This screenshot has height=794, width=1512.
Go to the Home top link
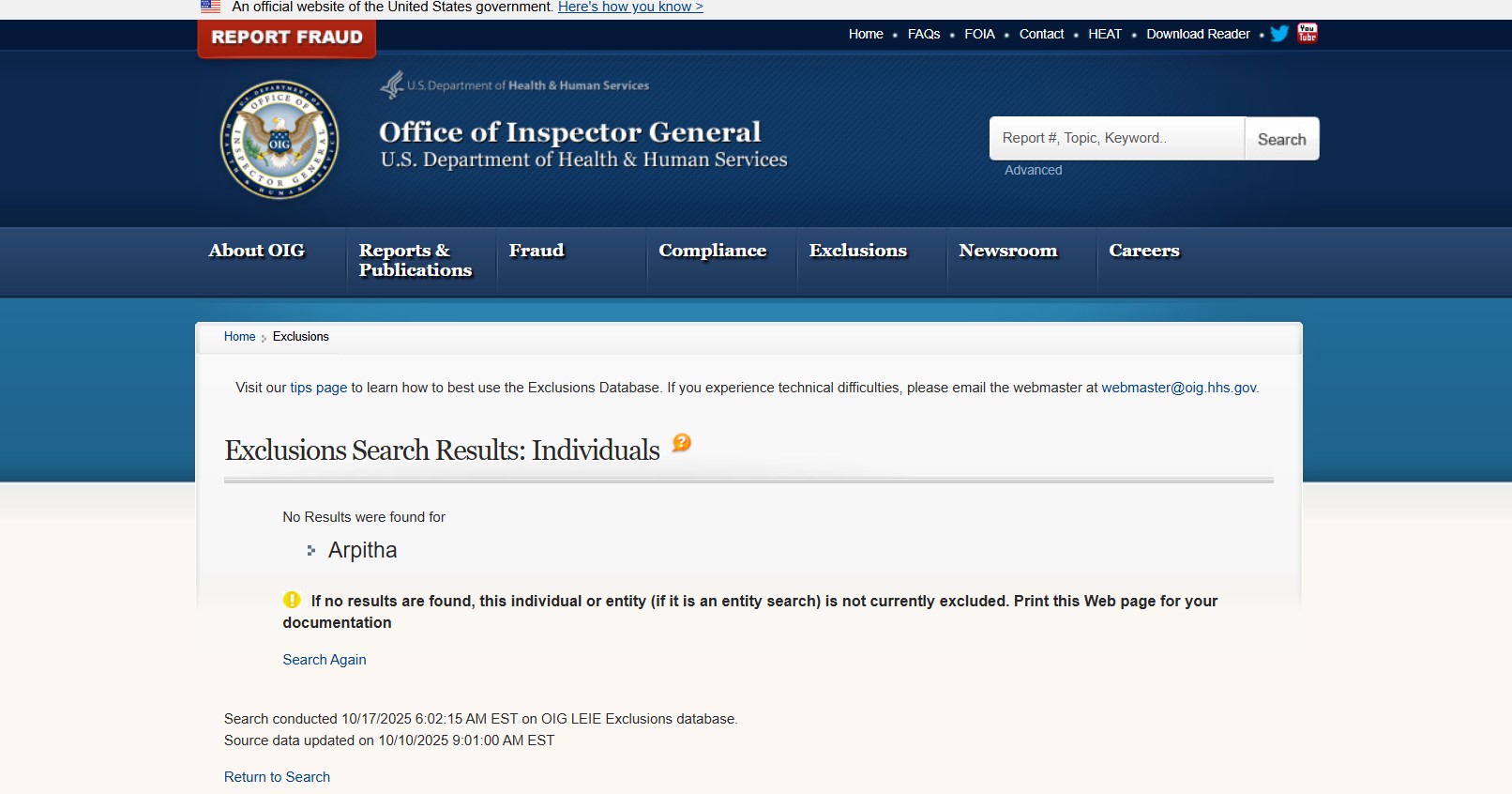(866, 34)
